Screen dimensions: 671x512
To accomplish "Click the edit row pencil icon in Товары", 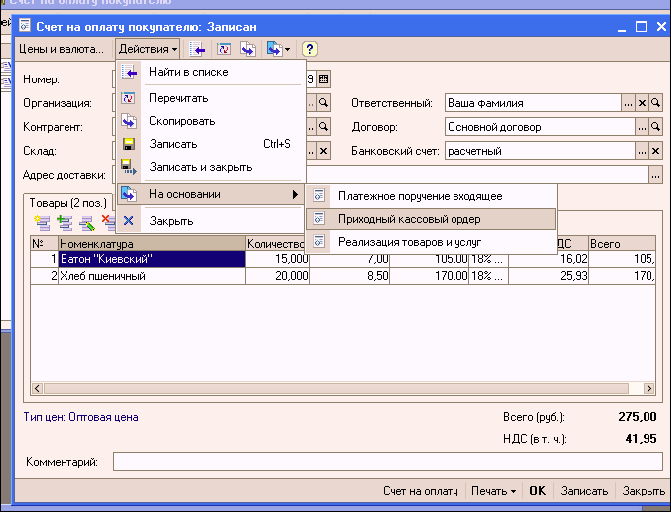I will 87,222.
